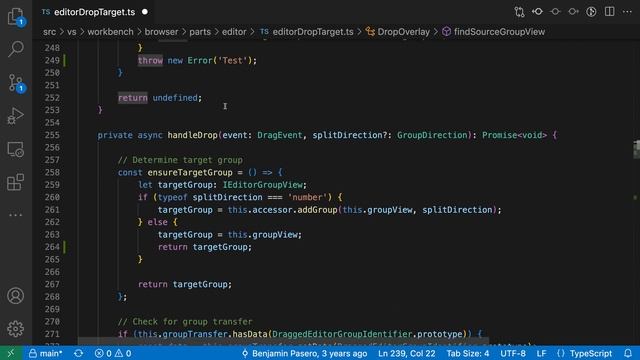The image size is (640, 360).
Task: Click 'GroupDirection' type on line 255
Action: [x=432, y=135]
